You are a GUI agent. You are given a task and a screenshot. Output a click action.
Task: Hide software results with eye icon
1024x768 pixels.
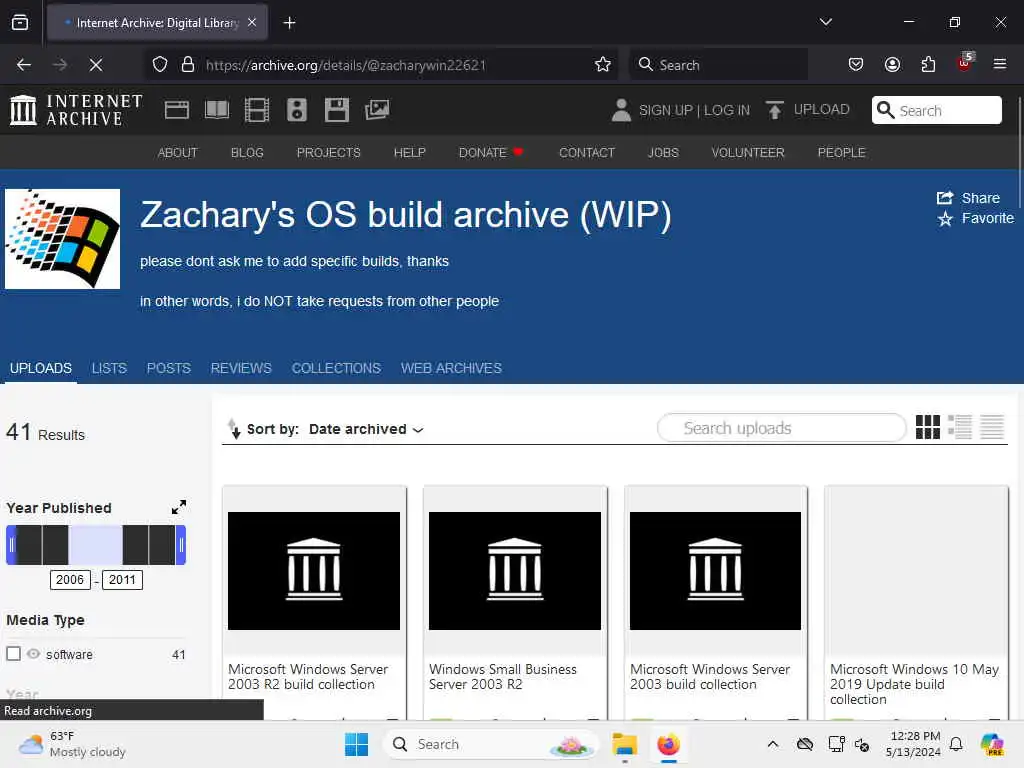pos(33,654)
